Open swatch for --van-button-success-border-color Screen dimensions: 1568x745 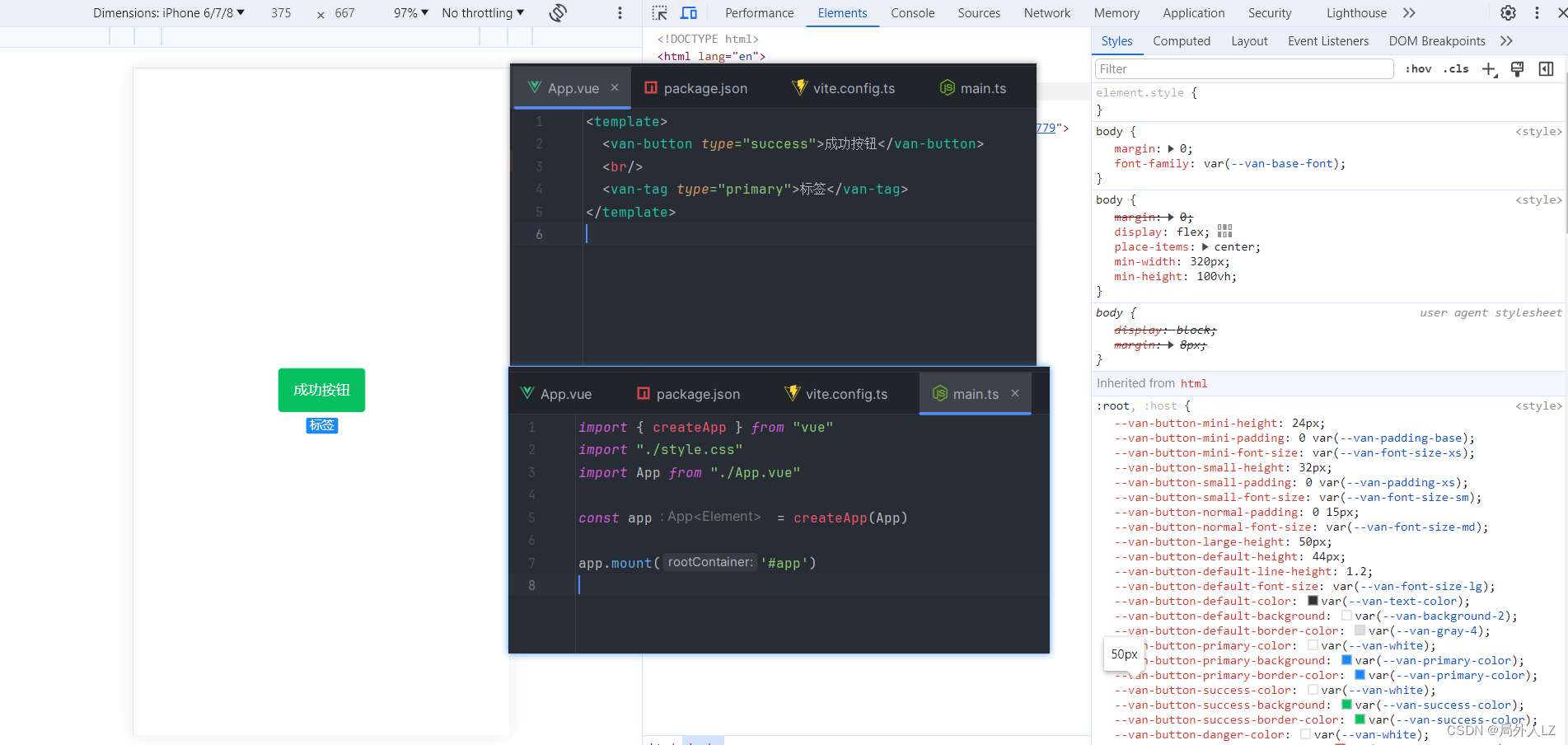[x=1360, y=719]
